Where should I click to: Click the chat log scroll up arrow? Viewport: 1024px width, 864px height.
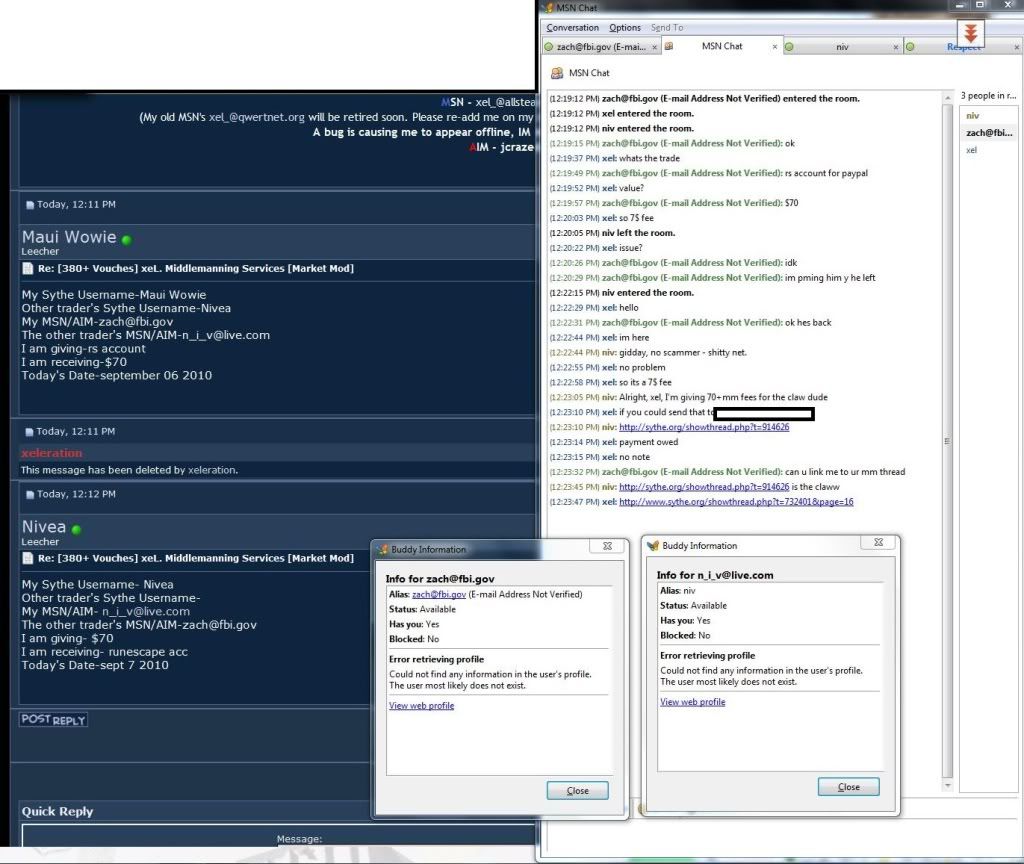[x=948, y=98]
